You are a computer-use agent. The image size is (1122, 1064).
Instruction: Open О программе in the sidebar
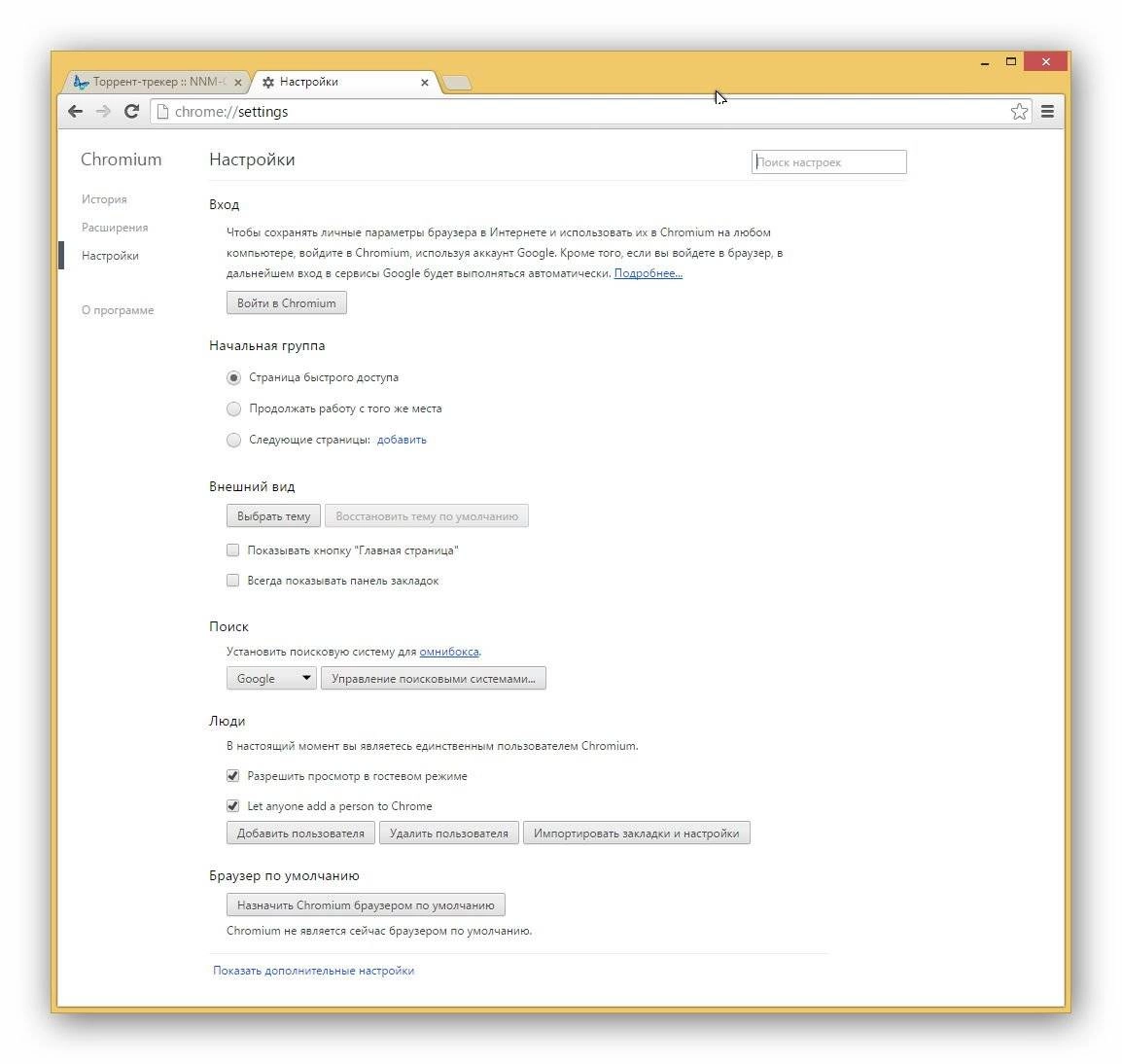118,310
